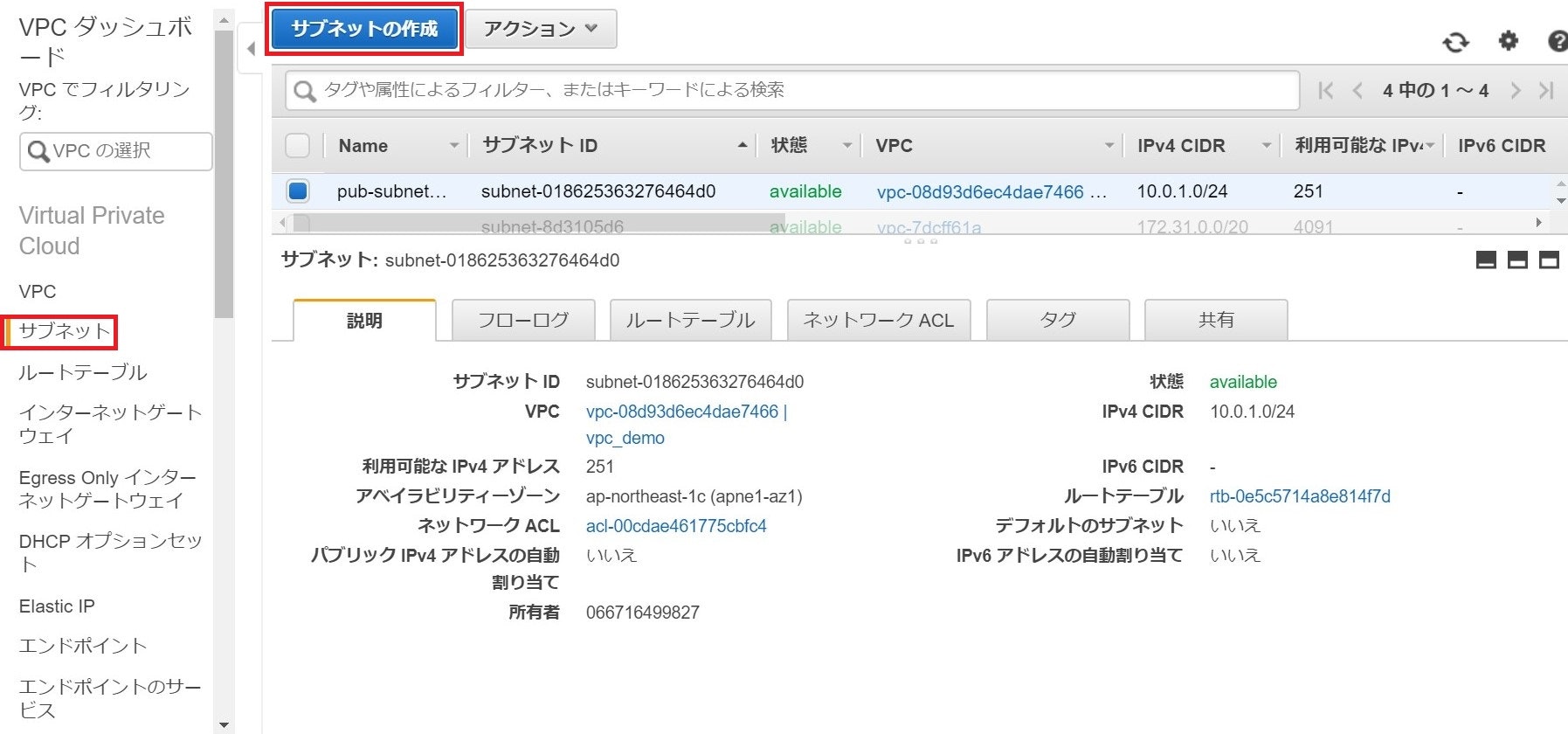1568x734 pixels.
Task: Click the magnifier icon in the search bar
Action: [304, 91]
